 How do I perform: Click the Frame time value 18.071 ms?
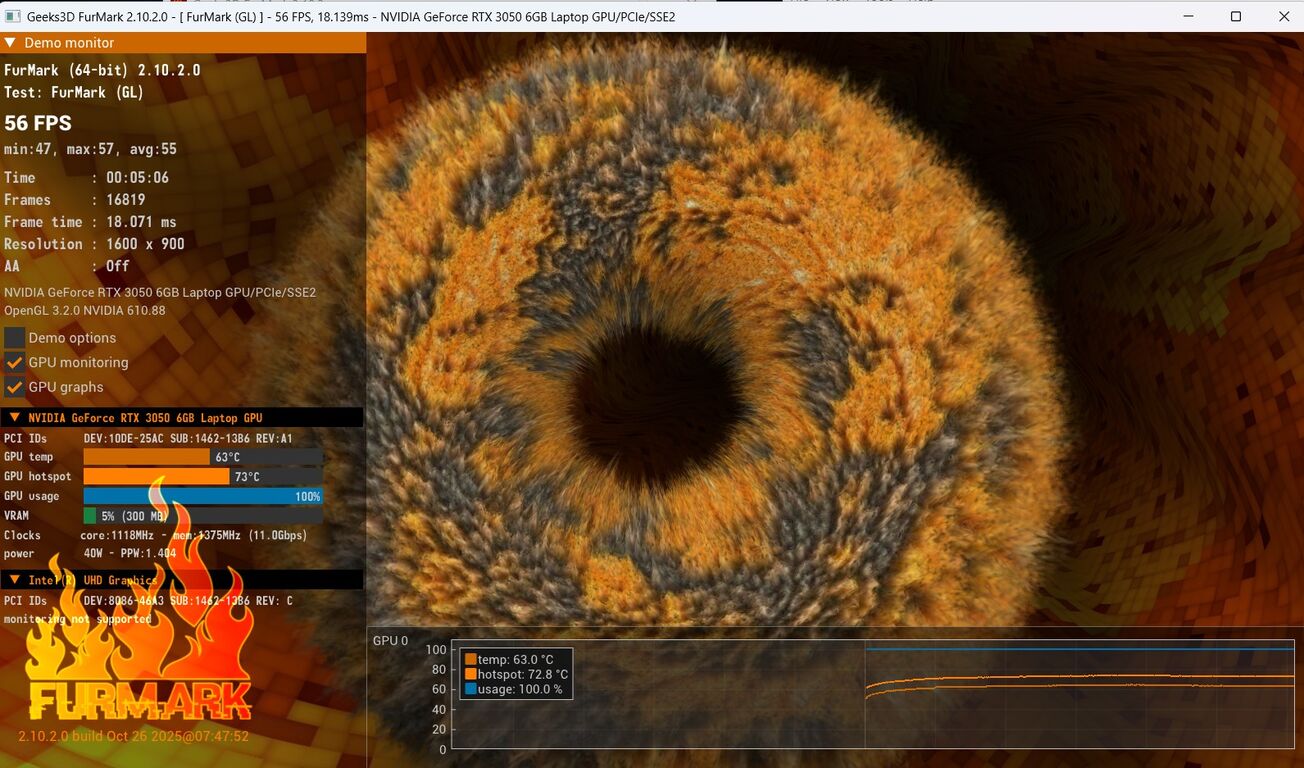pos(141,222)
